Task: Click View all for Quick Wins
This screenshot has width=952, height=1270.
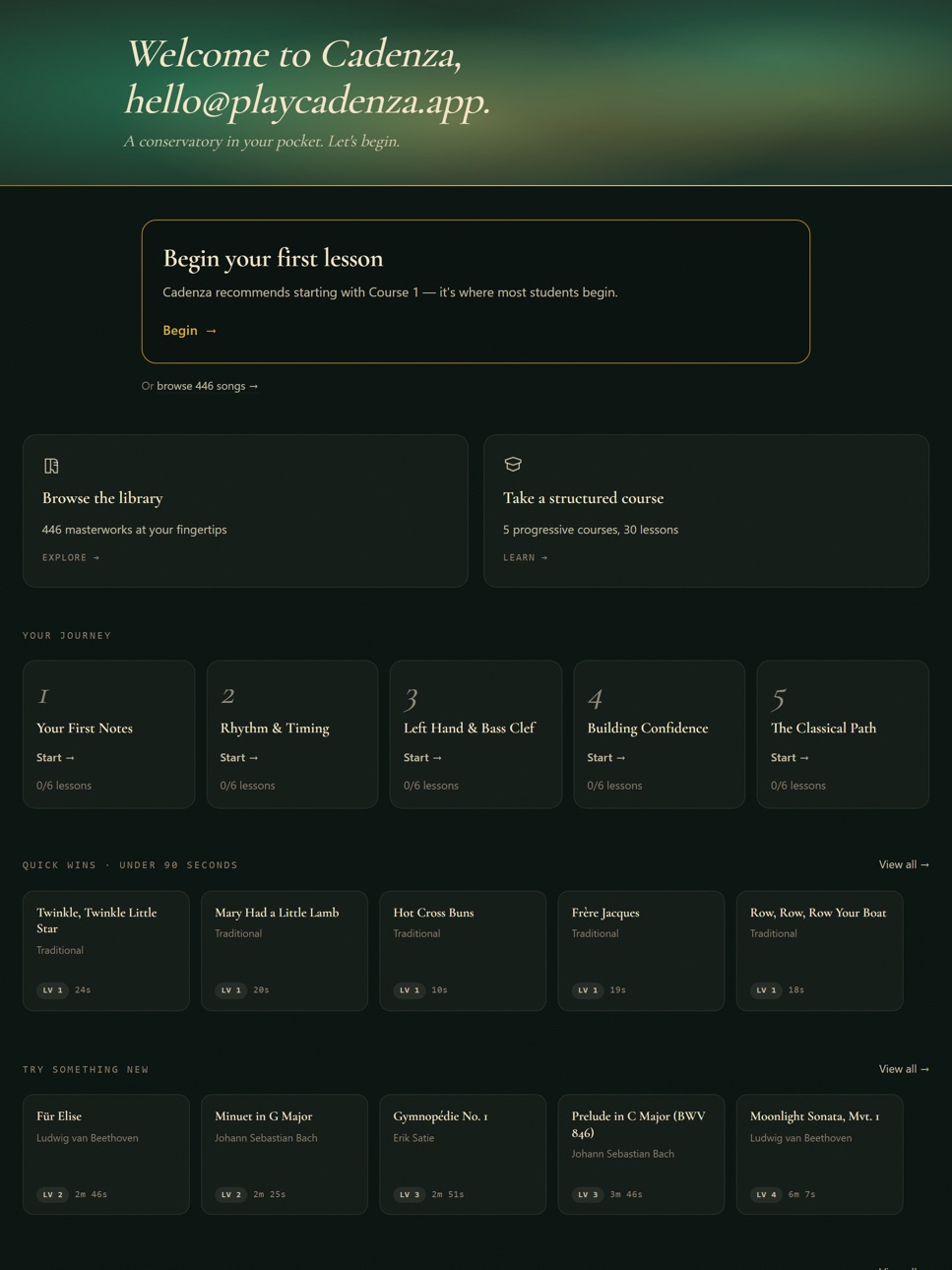Action: (904, 864)
